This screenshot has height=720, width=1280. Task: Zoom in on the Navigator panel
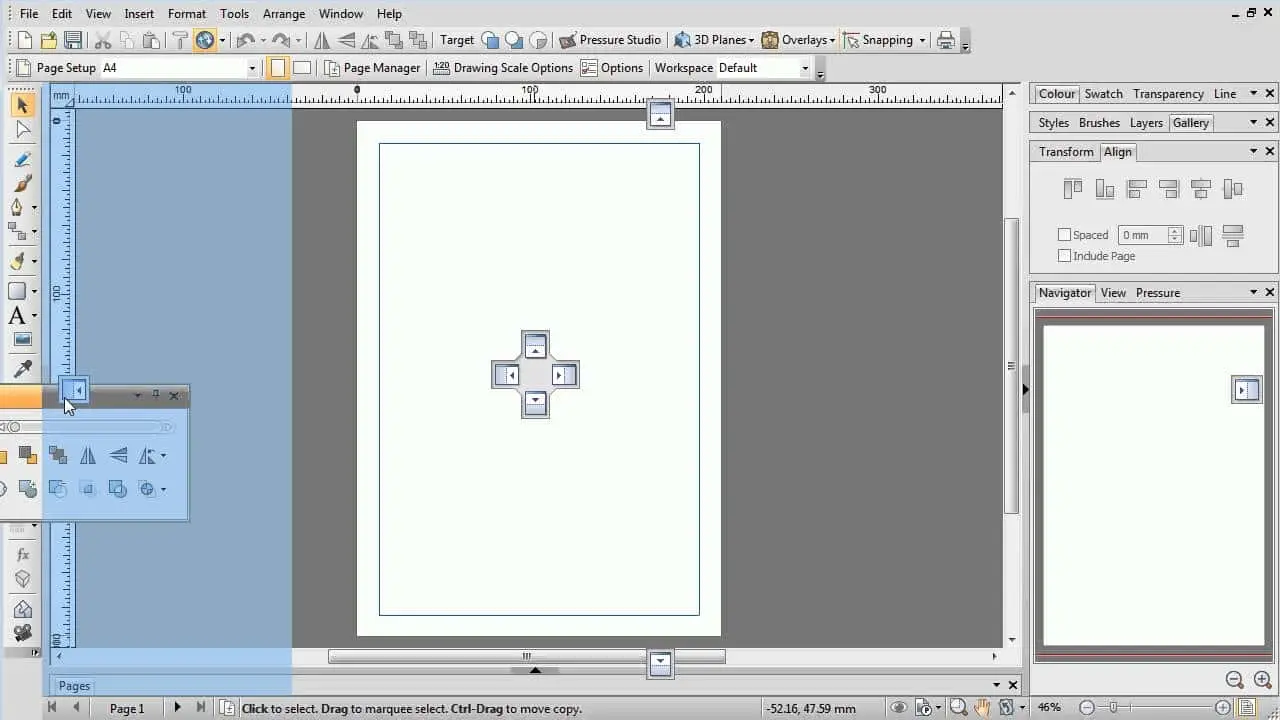1262,680
